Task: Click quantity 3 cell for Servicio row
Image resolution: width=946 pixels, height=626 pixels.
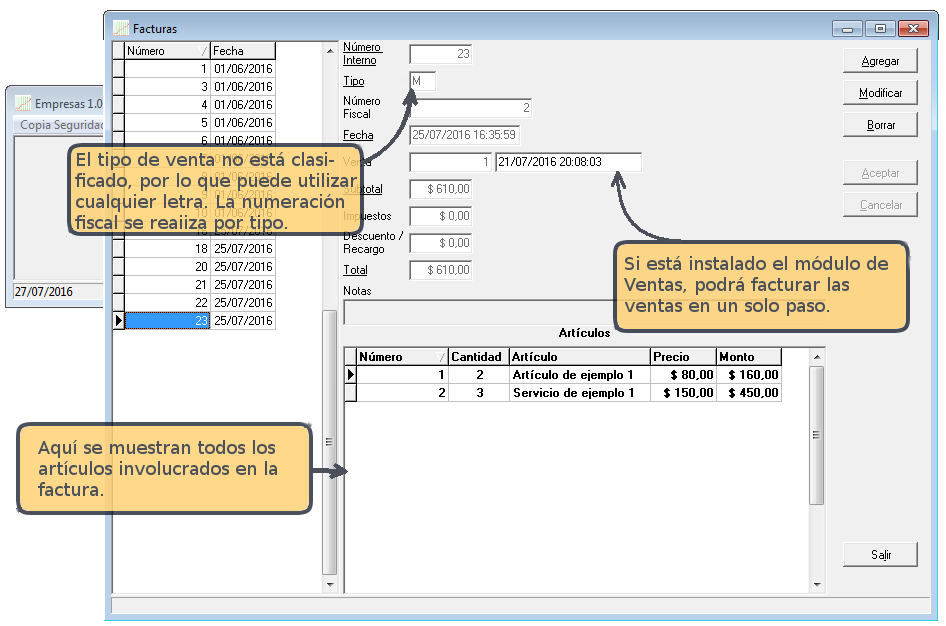Action: (478, 393)
